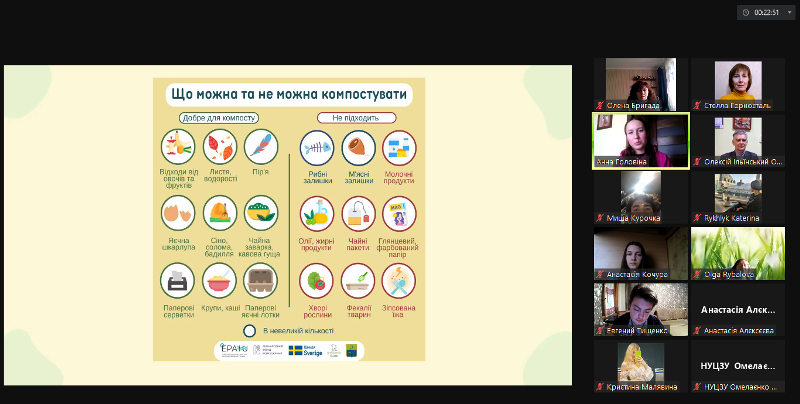Select Анна Головіна's active speaker video
The width and height of the screenshot is (800, 404).
[641, 140]
